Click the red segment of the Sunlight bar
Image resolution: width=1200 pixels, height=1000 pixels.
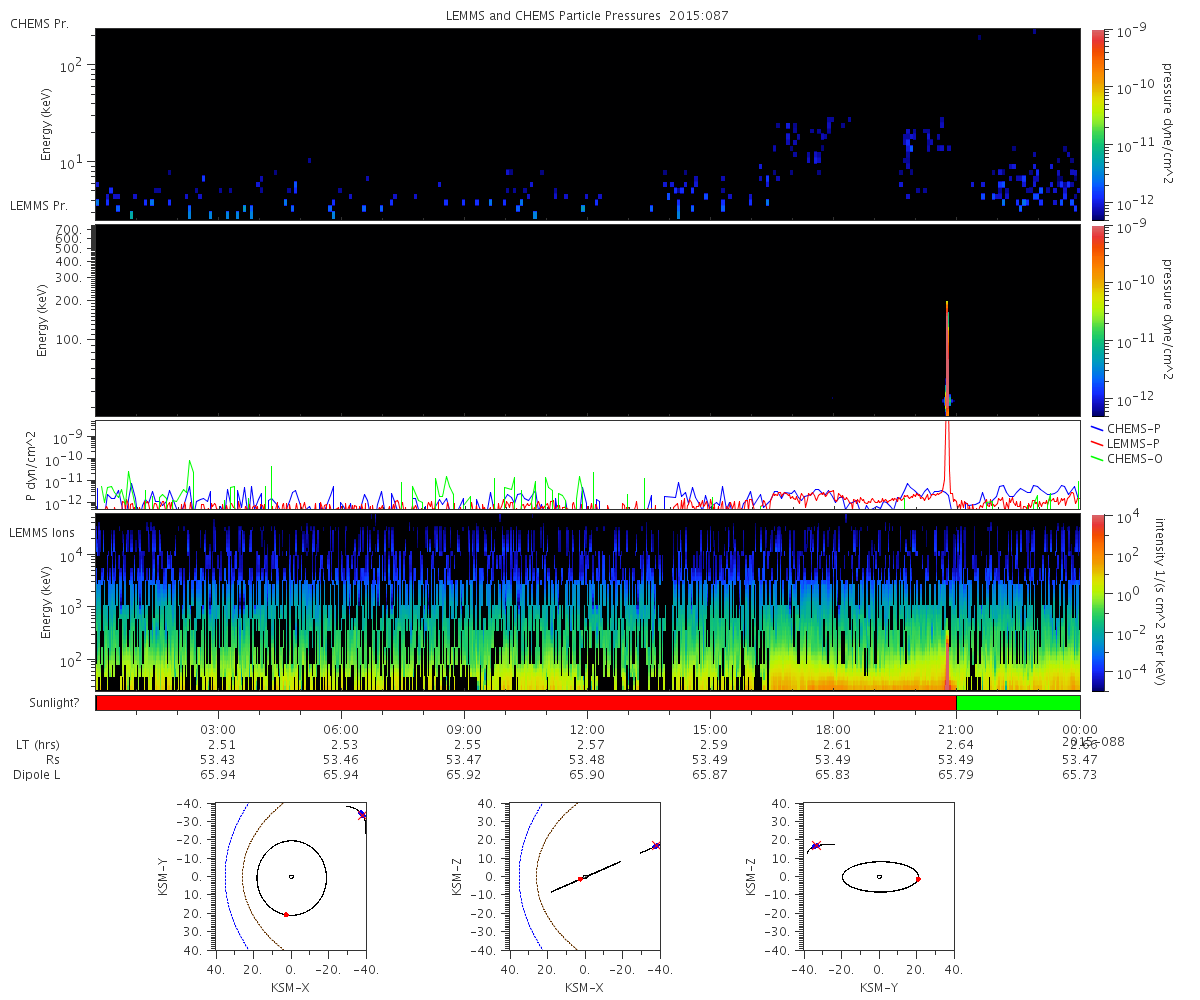point(526,703)
